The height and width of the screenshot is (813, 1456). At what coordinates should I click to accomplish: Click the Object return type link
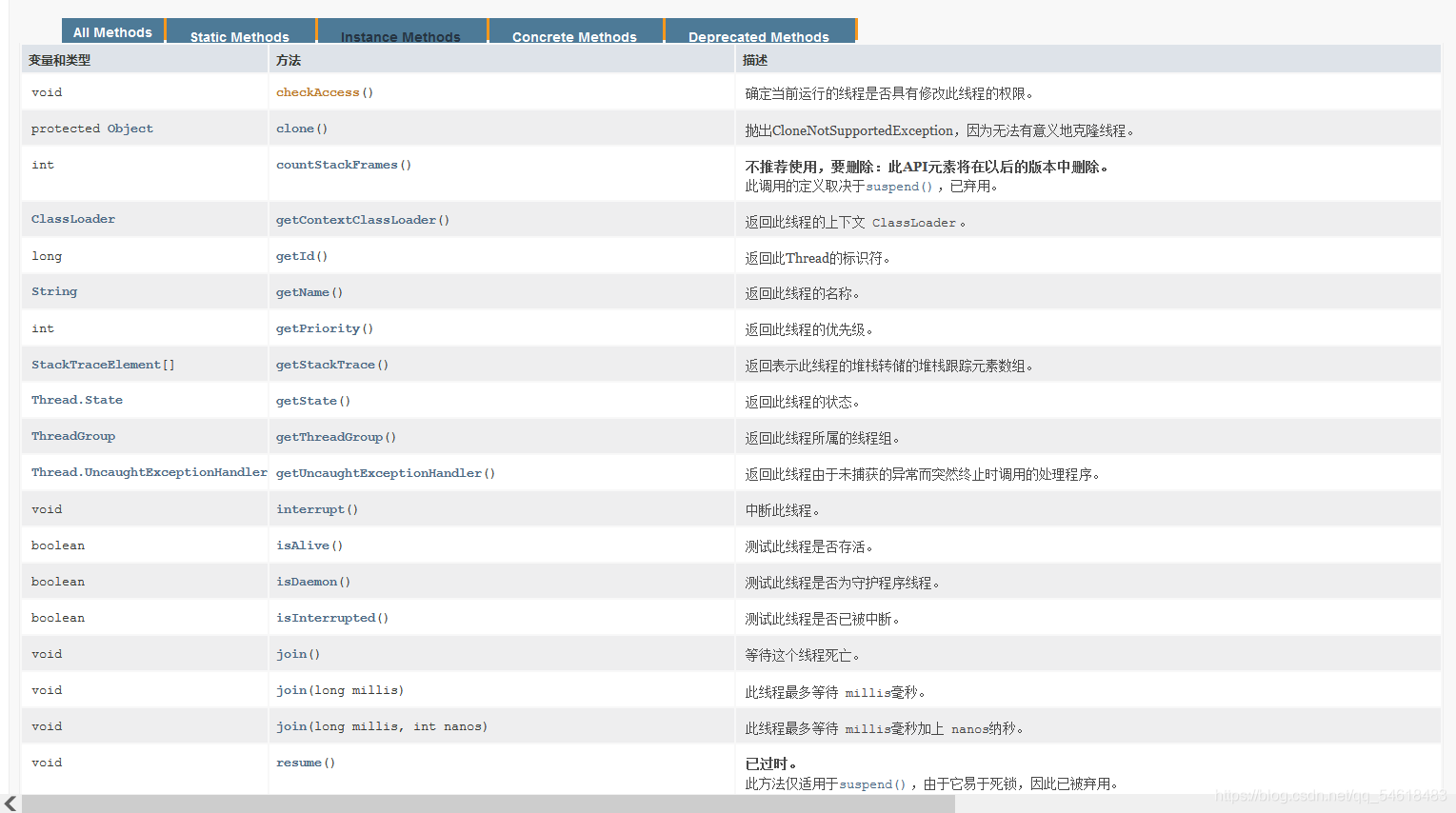click(130, 129)
